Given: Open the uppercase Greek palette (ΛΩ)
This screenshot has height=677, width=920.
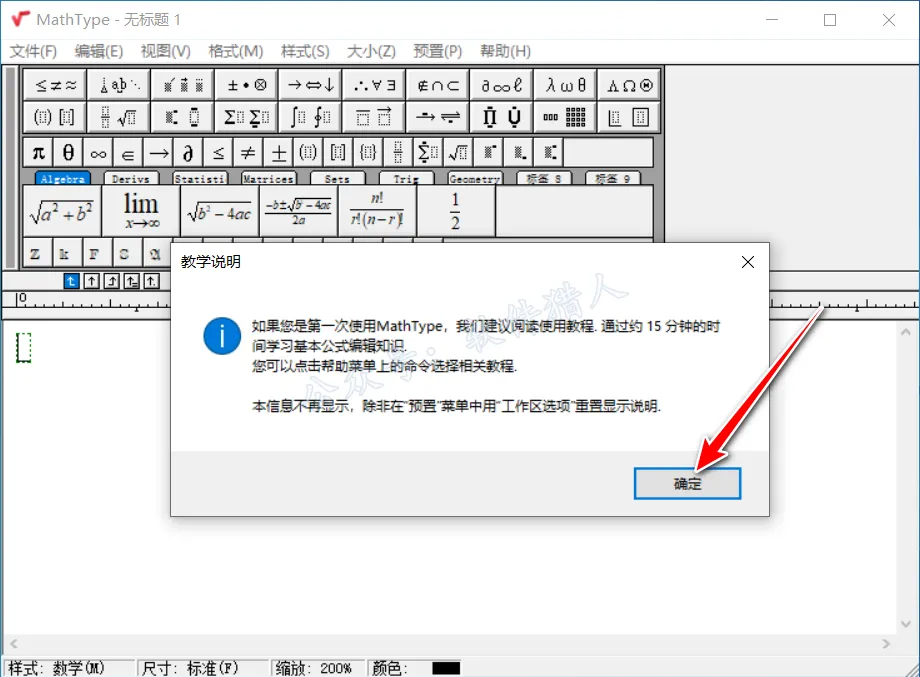Looking at the screenshot, I should click(x=630, y=85).
